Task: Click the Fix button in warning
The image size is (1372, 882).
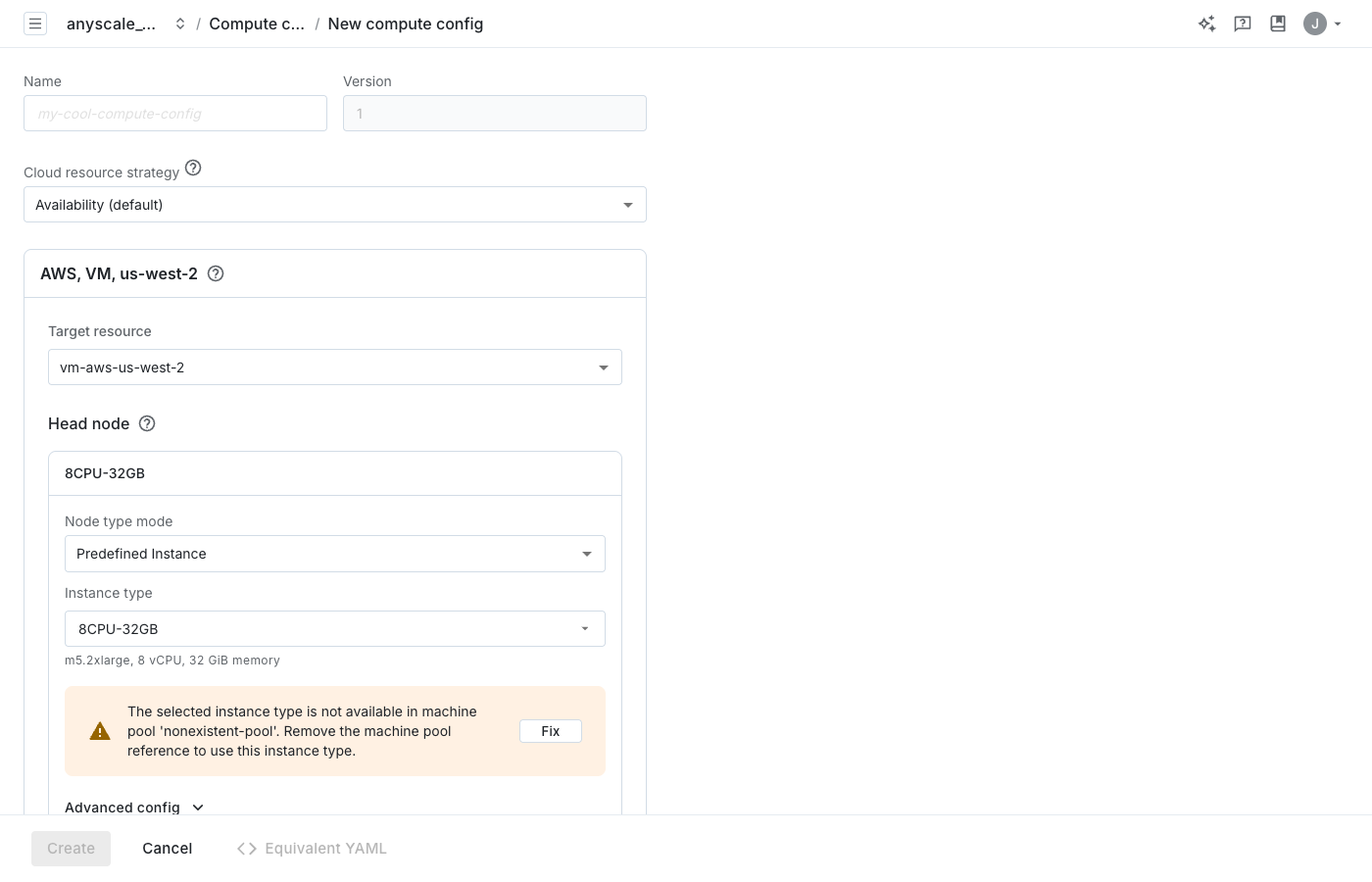Action: tap(550, 731)
